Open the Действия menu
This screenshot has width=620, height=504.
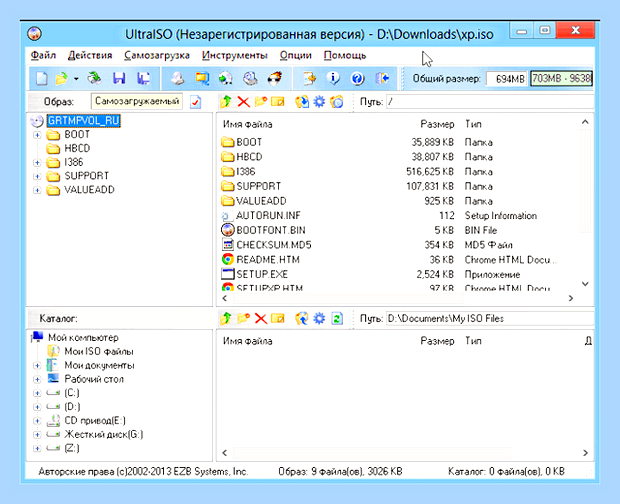tap(90, 55)
